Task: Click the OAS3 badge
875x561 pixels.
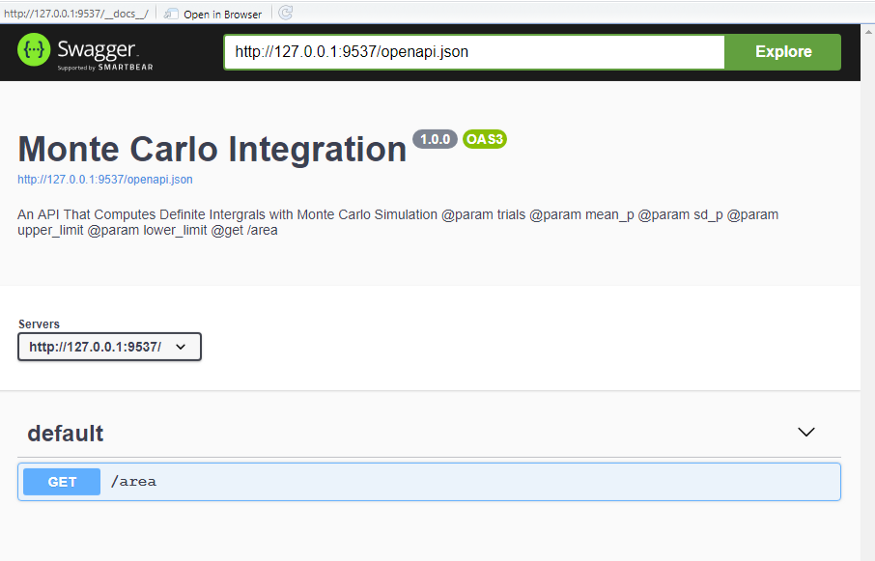Action: 484,139
